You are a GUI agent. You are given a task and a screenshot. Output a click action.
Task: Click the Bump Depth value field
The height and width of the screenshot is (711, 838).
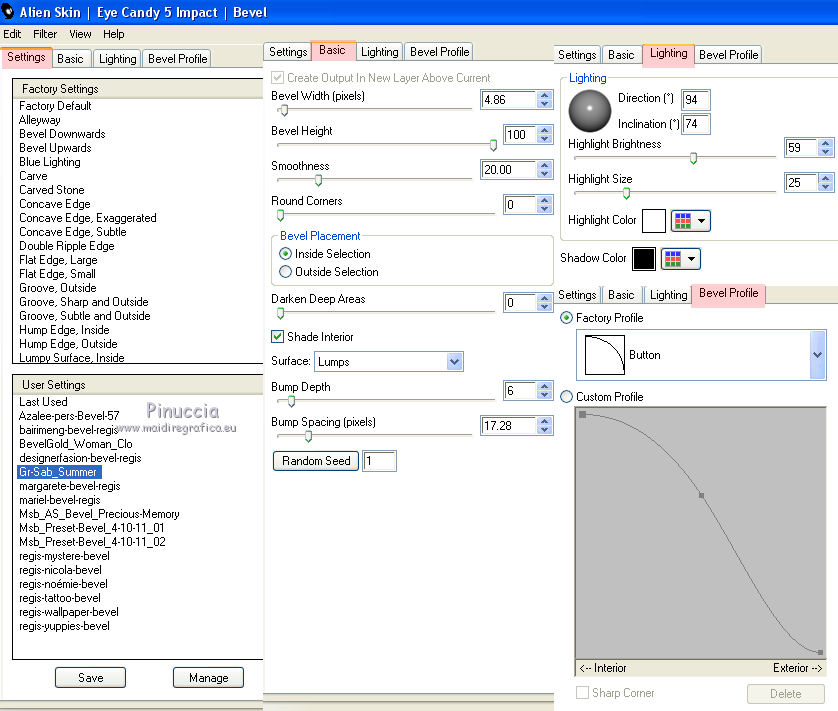pos(518,391)
